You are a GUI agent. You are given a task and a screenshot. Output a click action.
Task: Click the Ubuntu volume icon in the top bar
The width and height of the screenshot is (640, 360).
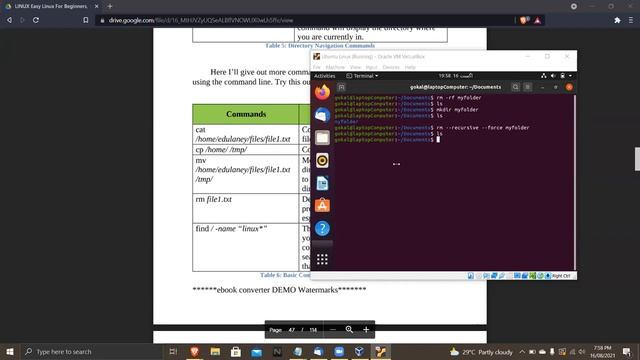coord(553,76)
